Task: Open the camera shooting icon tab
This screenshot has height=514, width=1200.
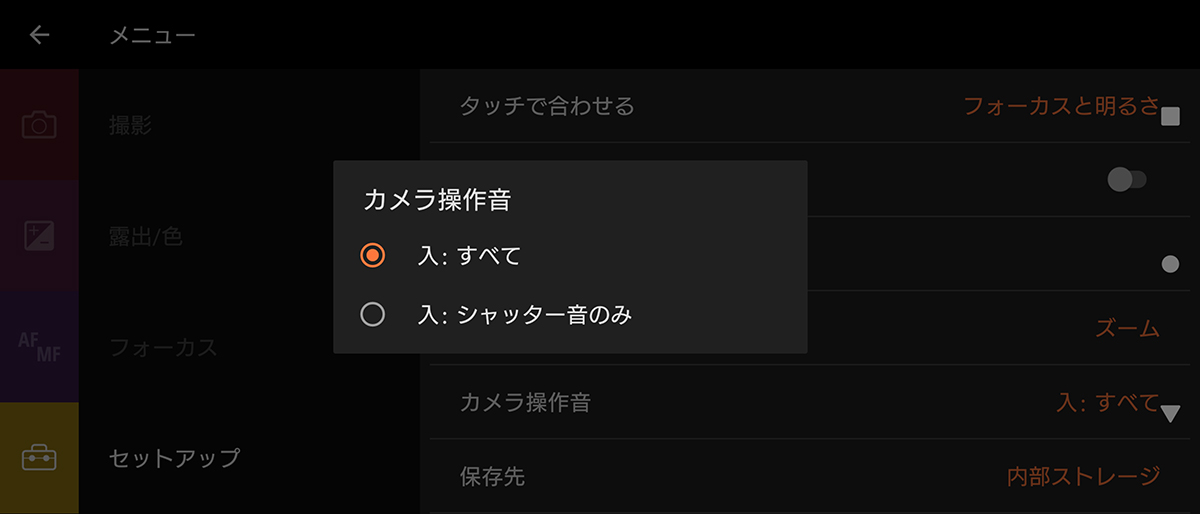Action: [x=39, y=125]
